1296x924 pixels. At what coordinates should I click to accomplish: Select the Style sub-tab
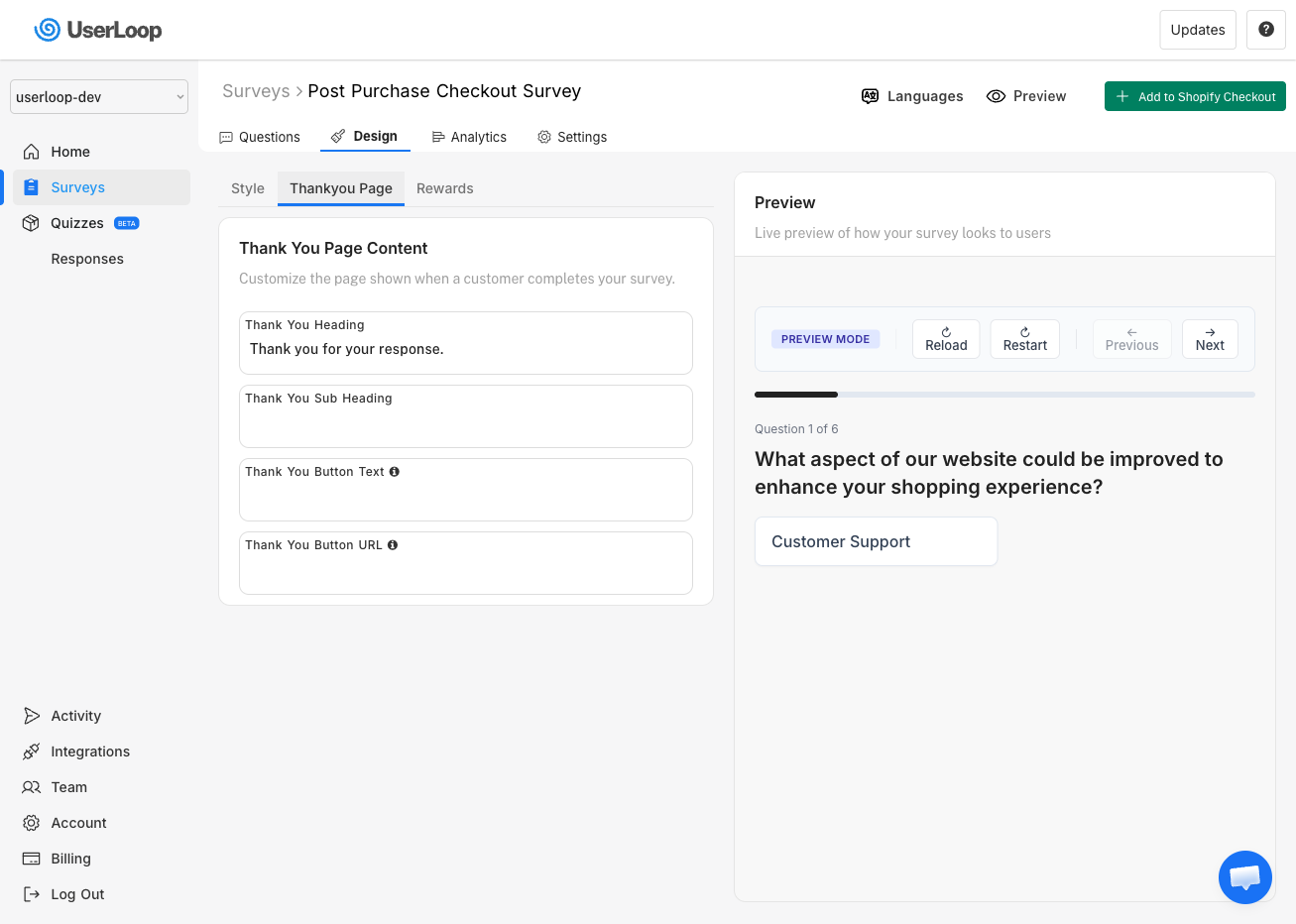(x=248, y=188)
